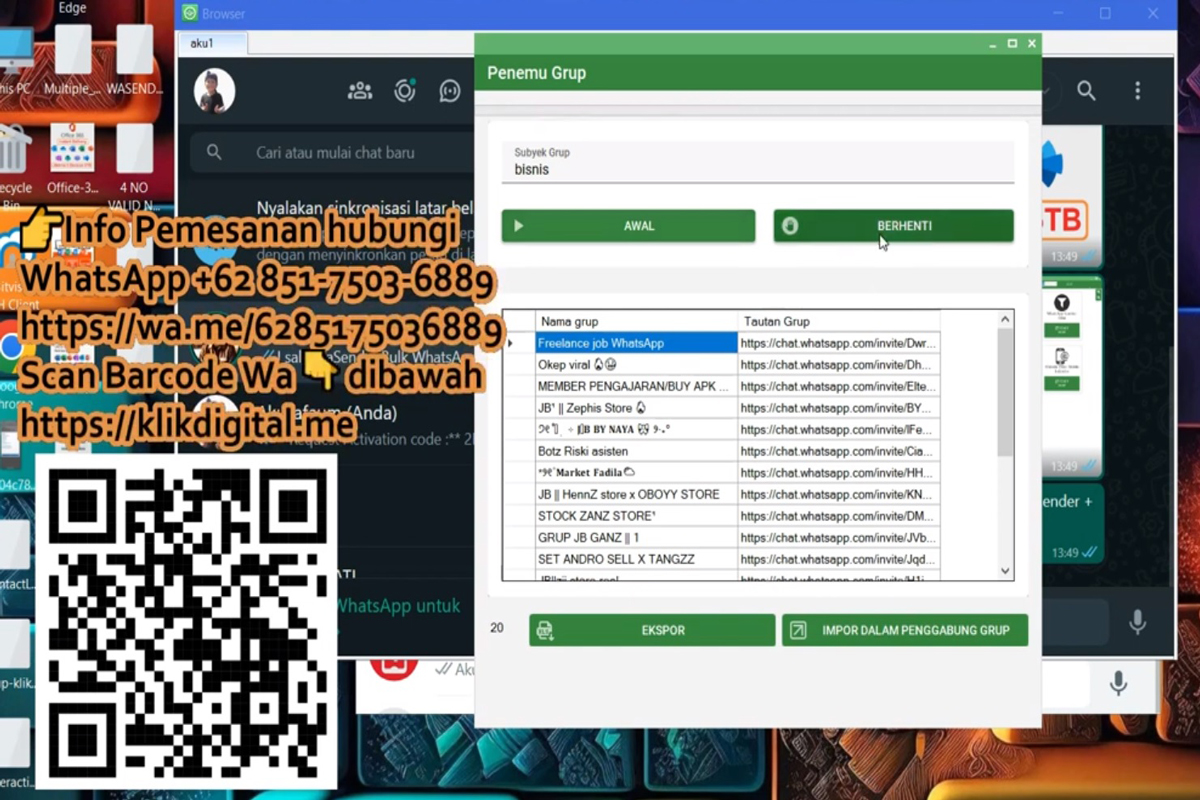The image size is (1200, 800).
Task: Click IMPOR DALAM PENGGABUNG GRUP button
Action: [905, 630]
